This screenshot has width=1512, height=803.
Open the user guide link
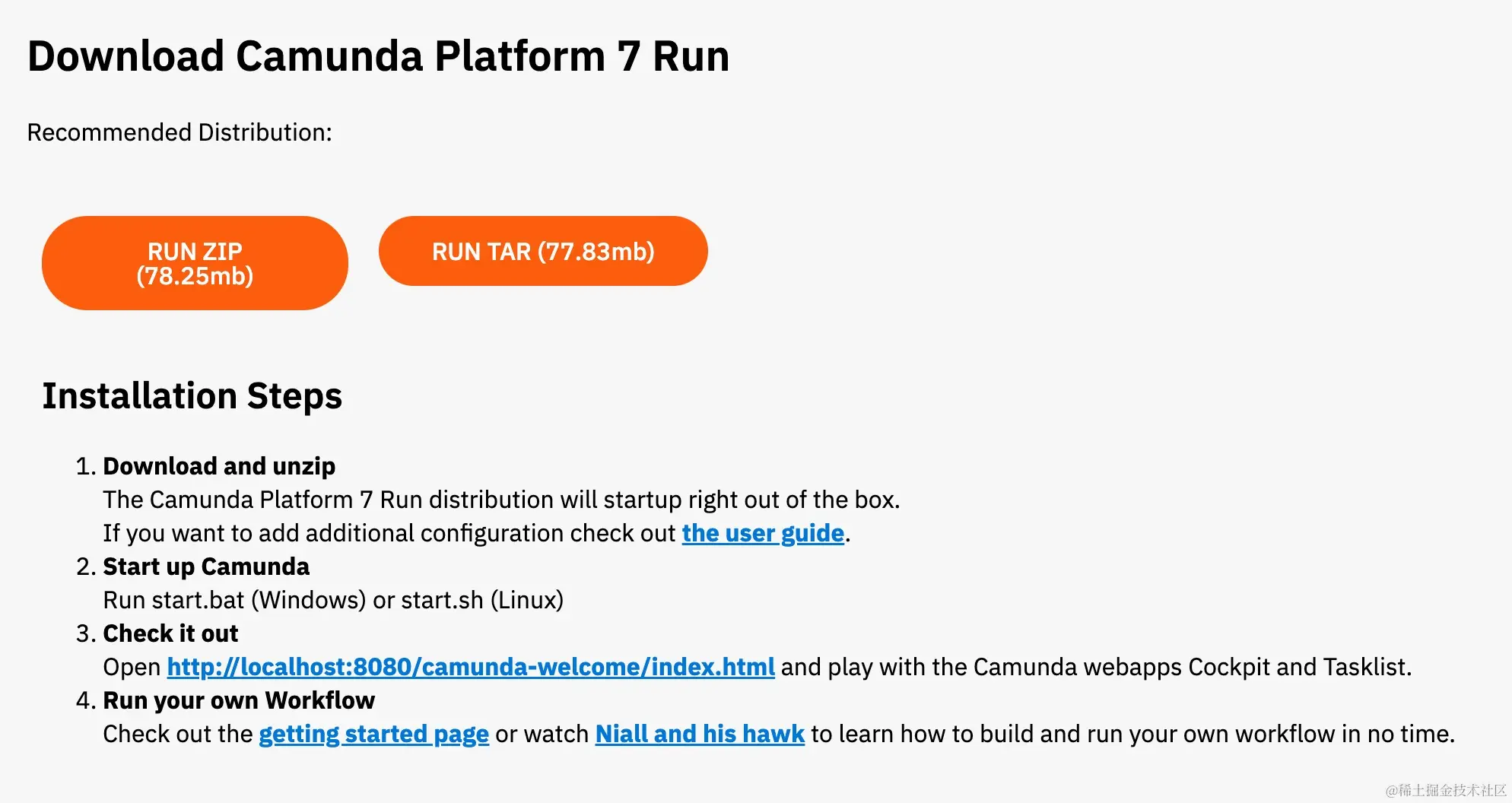pos(763,533)
